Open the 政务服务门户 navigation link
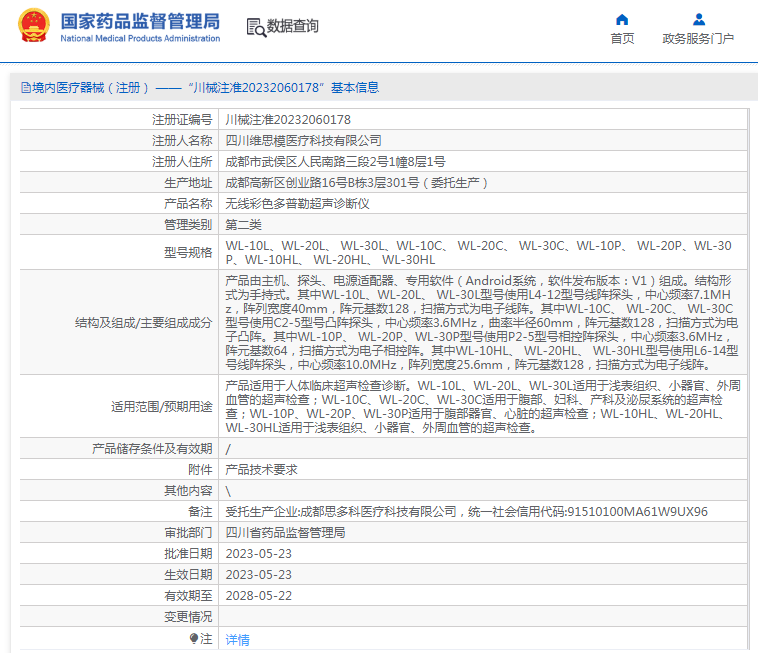Screen dimensions: 758x653 coord(698,39)
